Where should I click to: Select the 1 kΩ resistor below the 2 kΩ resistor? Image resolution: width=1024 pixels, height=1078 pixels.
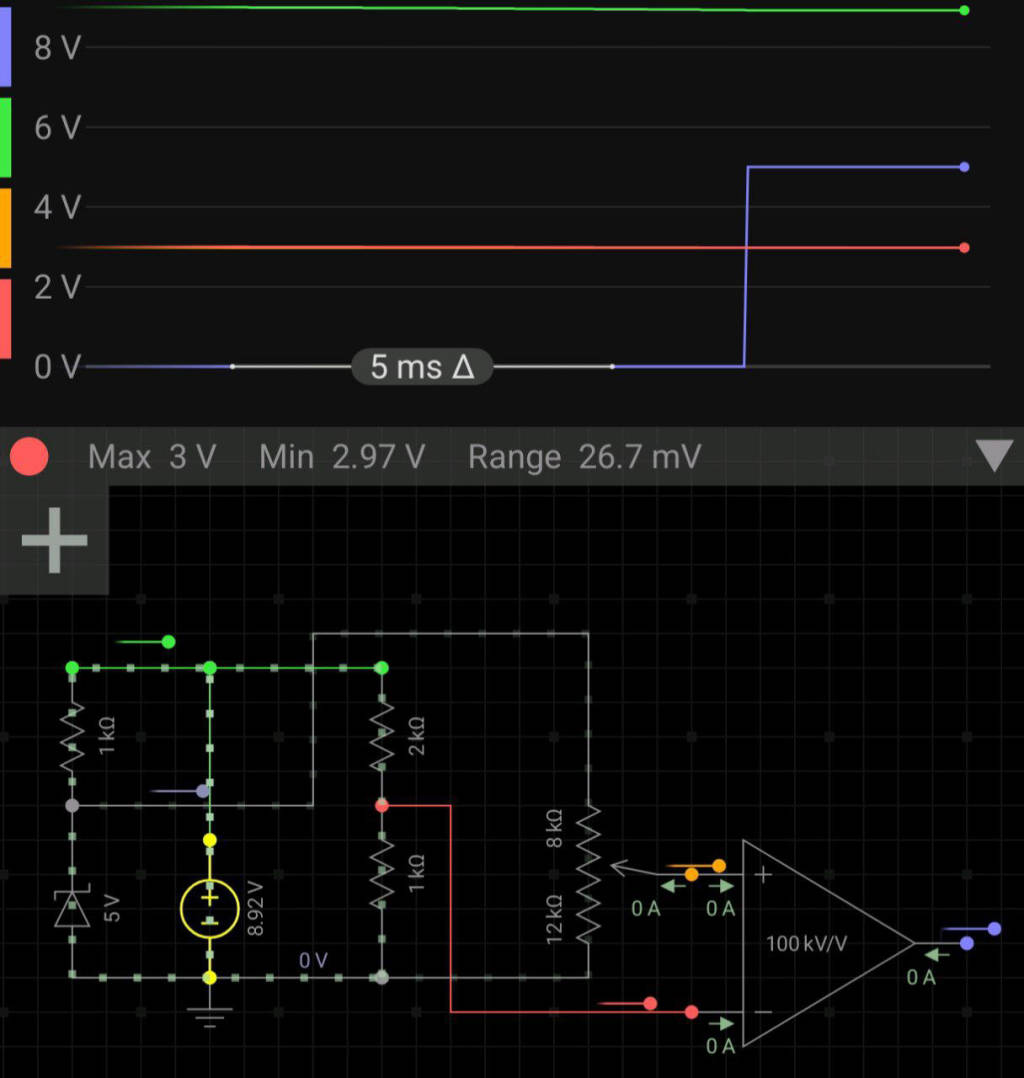tap(382, 874)
